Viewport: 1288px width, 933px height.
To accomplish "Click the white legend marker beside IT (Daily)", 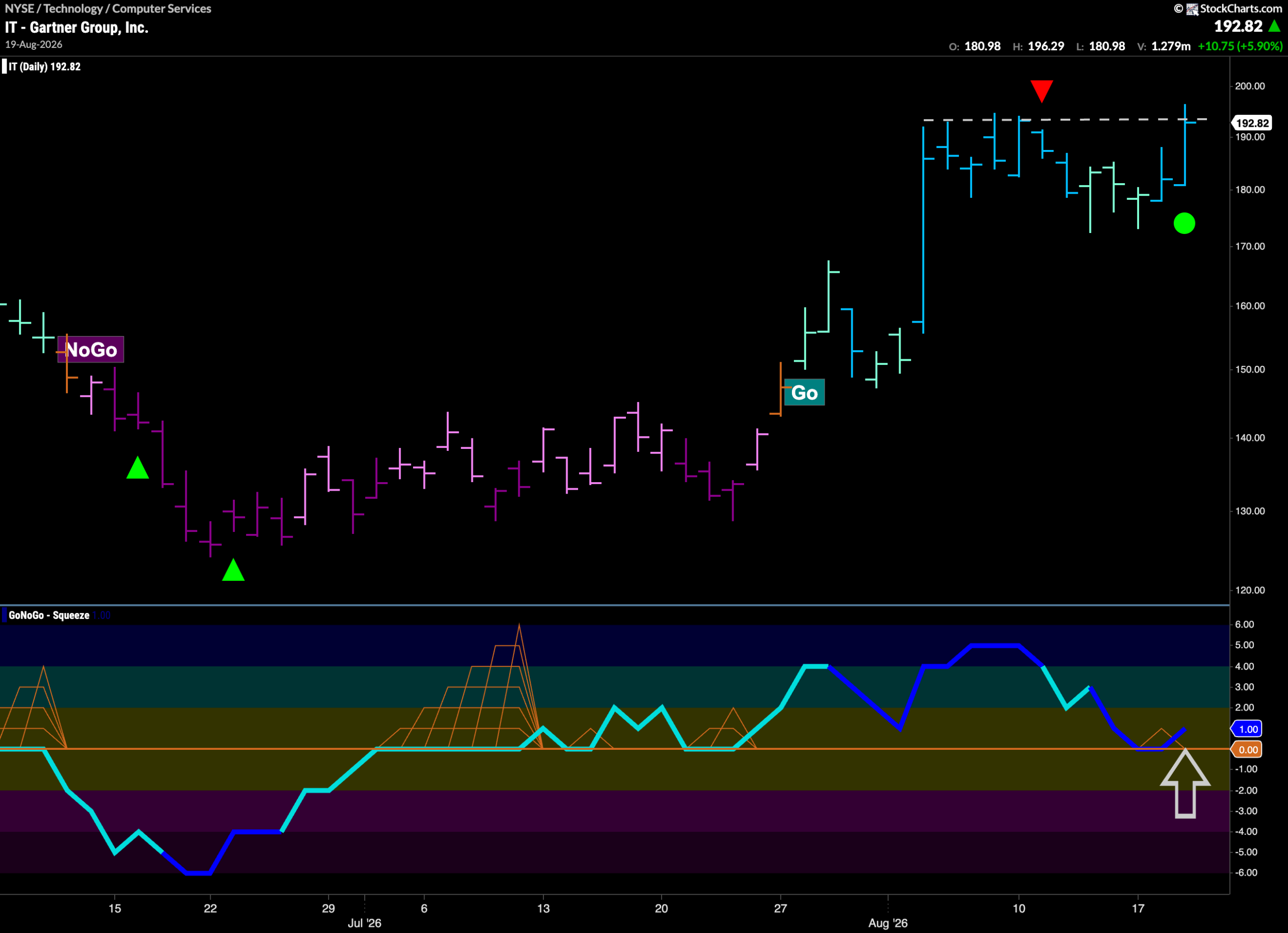I will tap(5, 66).
